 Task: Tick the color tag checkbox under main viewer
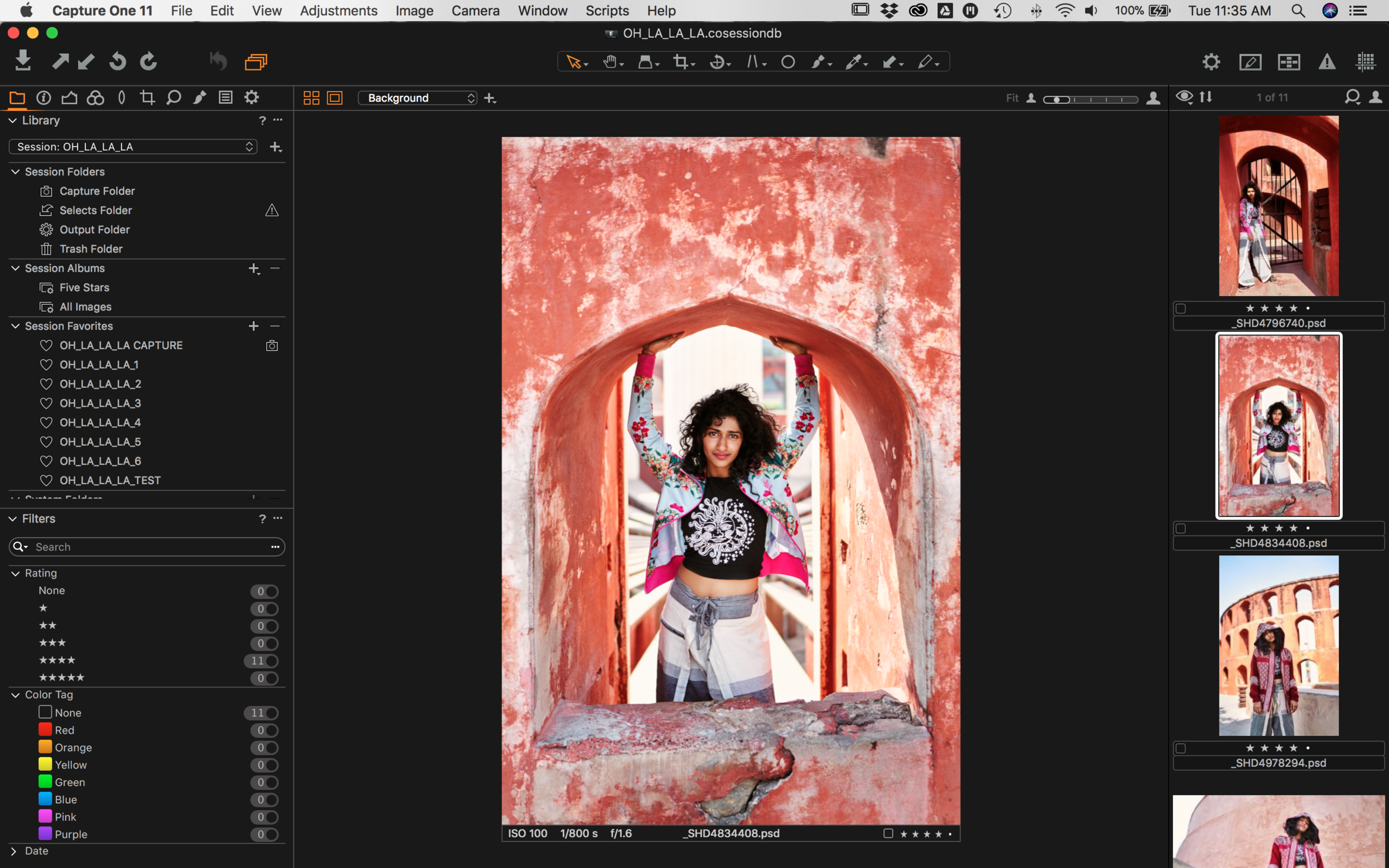[x=888, y=833]
